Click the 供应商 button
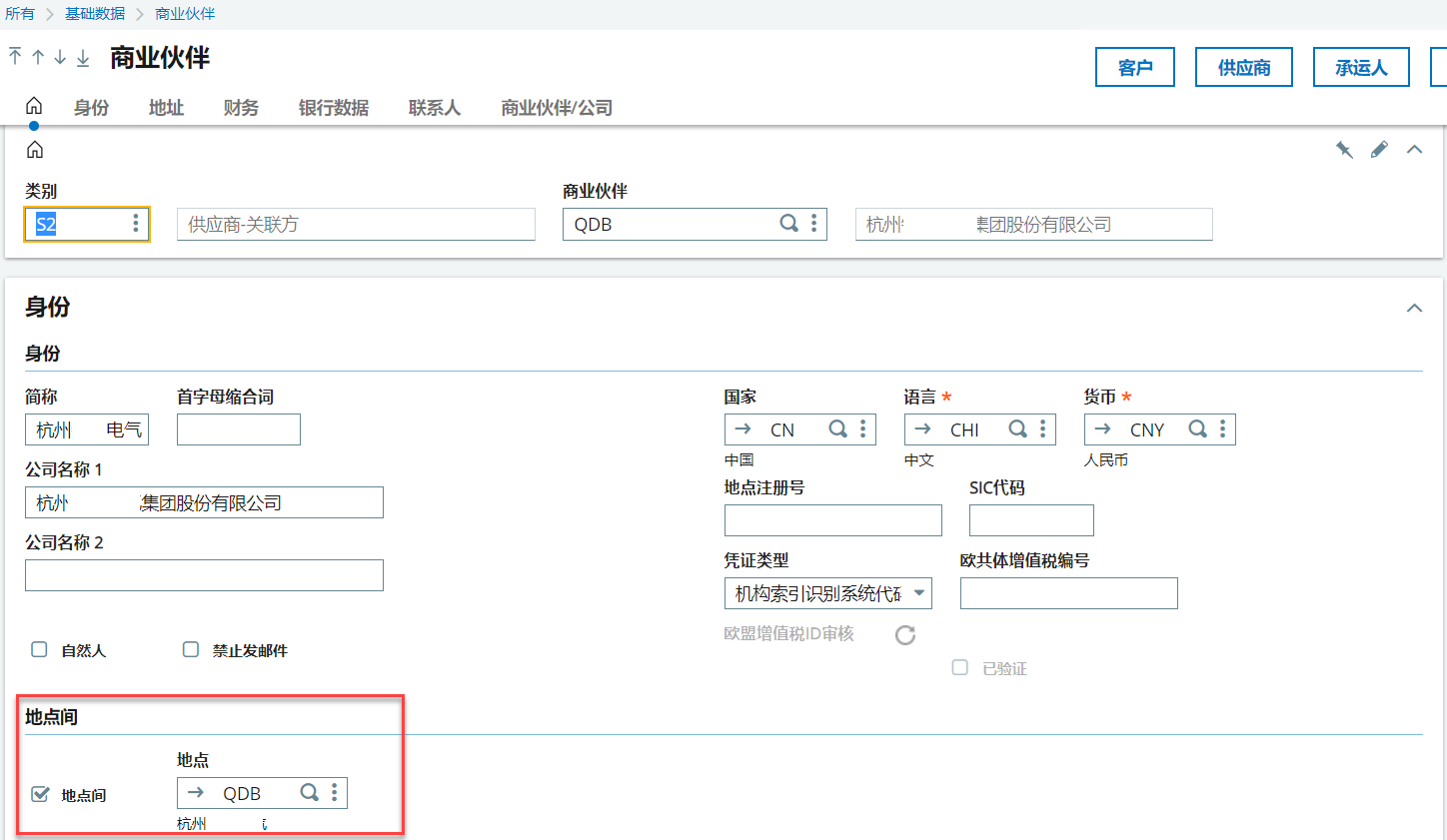 pyautogui.click(x=1244, y=67)
